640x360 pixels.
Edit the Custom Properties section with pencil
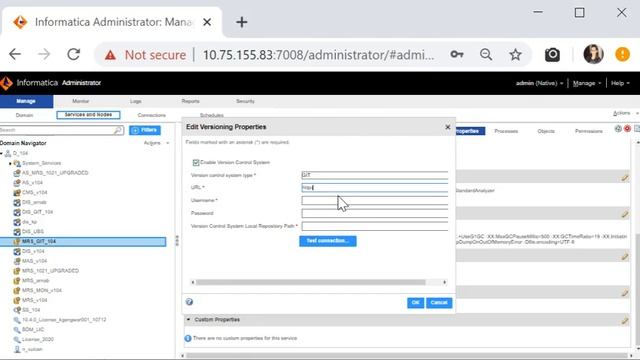(625, 321)
